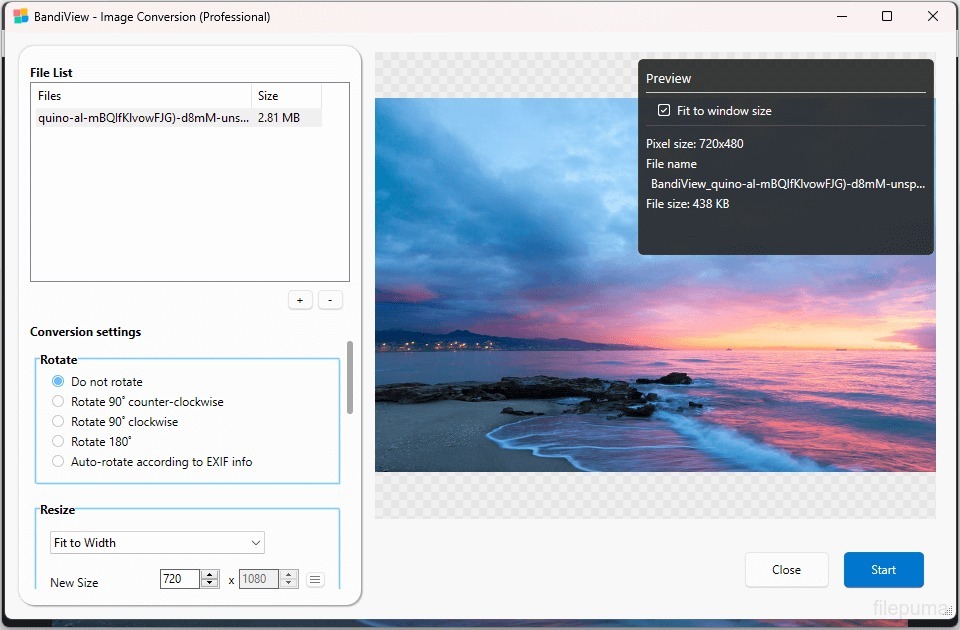Enable Auto-rotate according to EXIF info
The height and width of the screenshot is (630, 960).
point(58,462)
